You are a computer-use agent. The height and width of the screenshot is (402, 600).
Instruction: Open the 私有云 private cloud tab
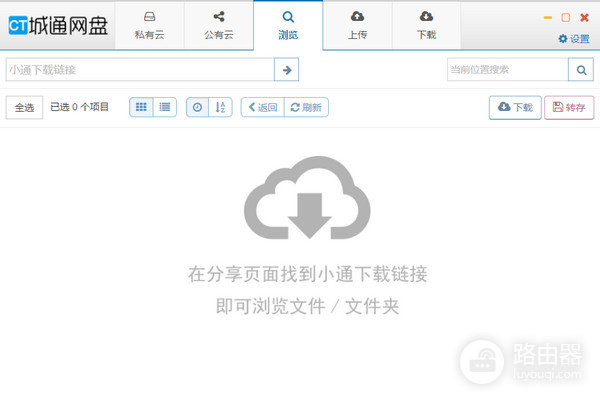click(150, 26)
